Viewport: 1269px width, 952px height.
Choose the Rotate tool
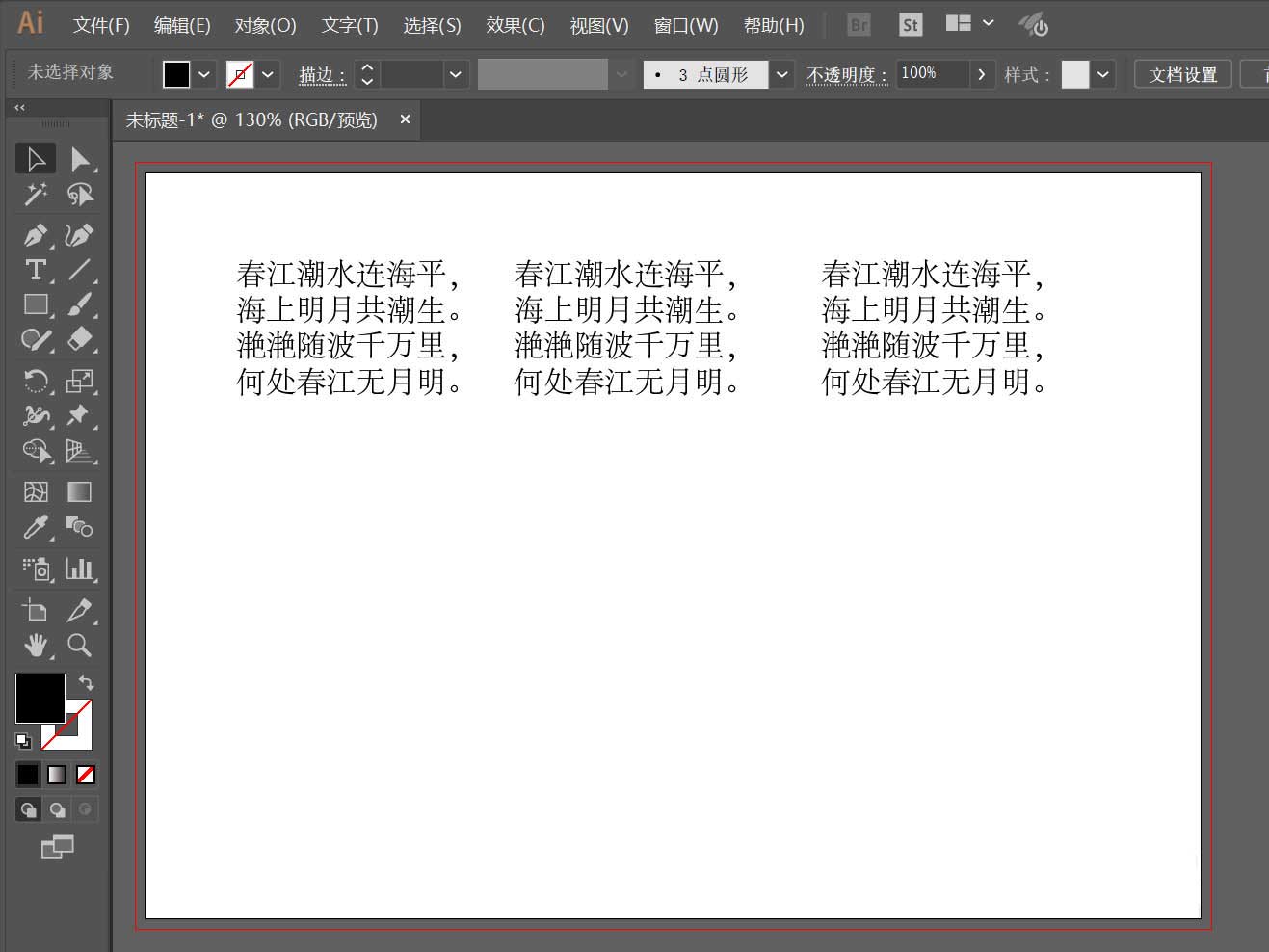pyautogui.click(x=36, y=381)
